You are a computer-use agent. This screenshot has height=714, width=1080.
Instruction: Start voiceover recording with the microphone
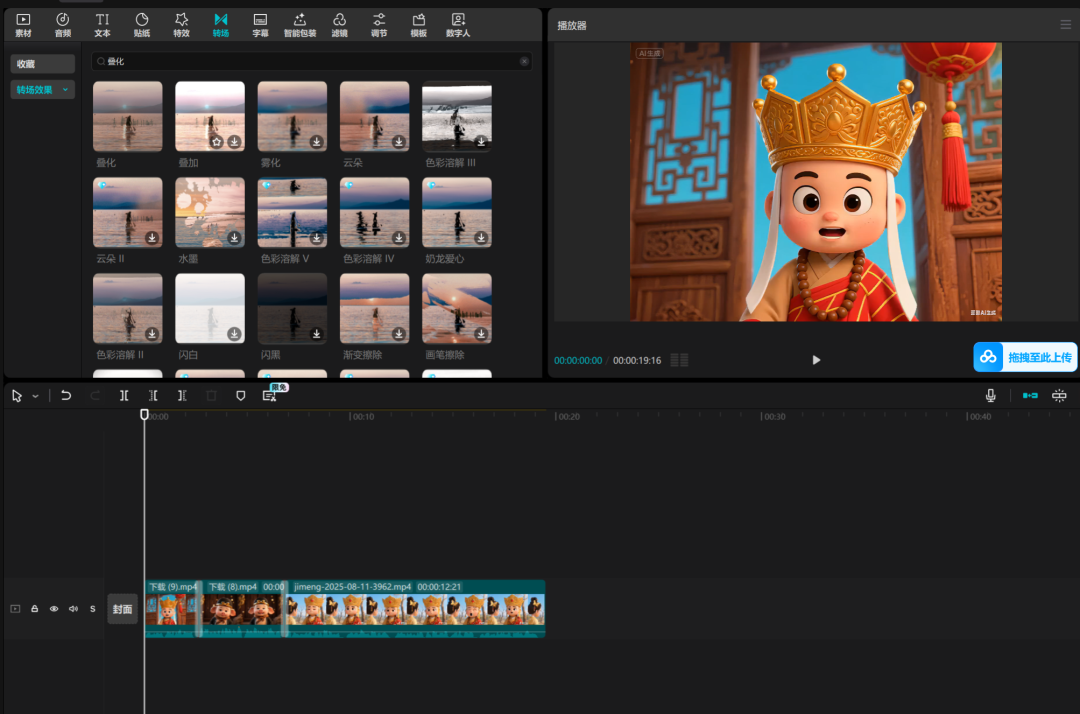click(990, 395)
